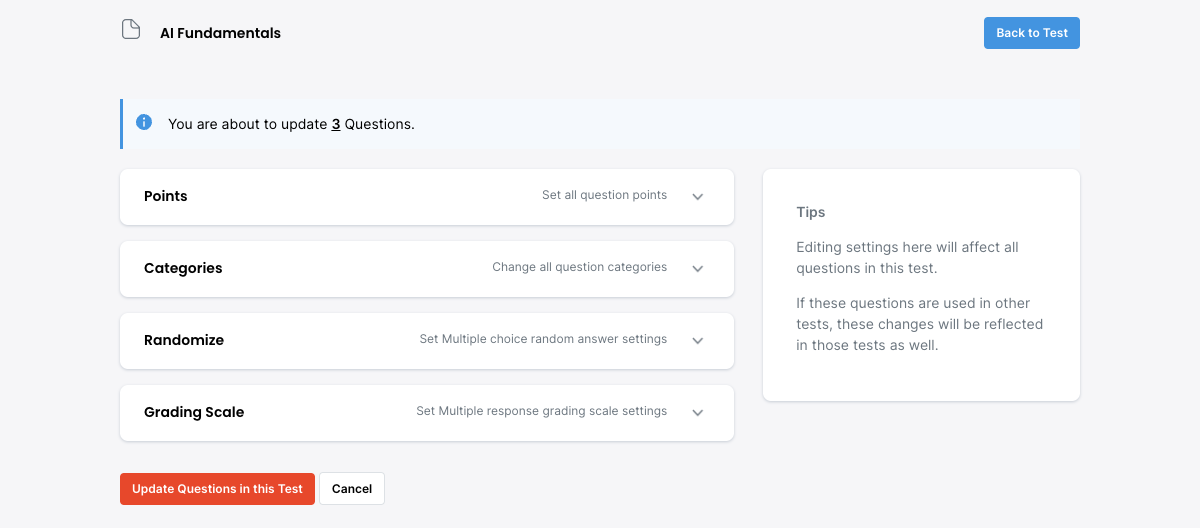Click the blue info icon in the notice
Image resolution: width=1200 pixels, height=528 pixels.
click(x=144, y=123)
